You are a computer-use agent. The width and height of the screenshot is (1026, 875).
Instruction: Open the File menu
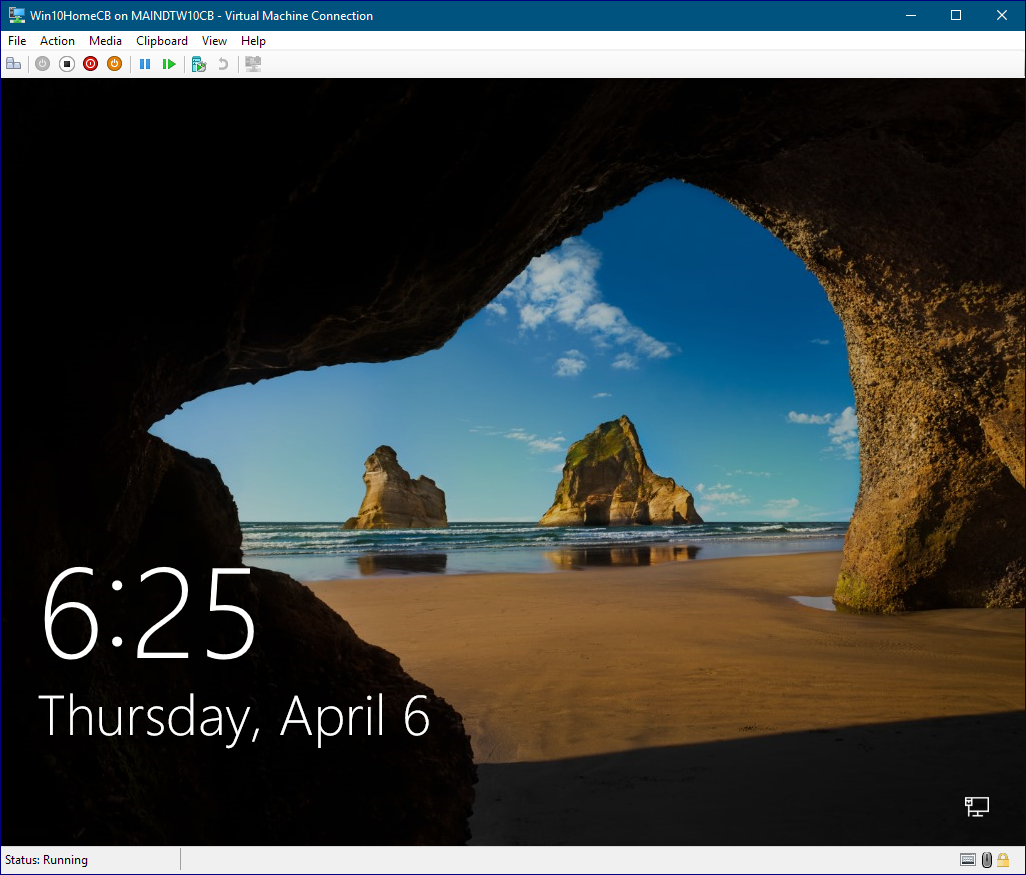click(x=17, y=41)
